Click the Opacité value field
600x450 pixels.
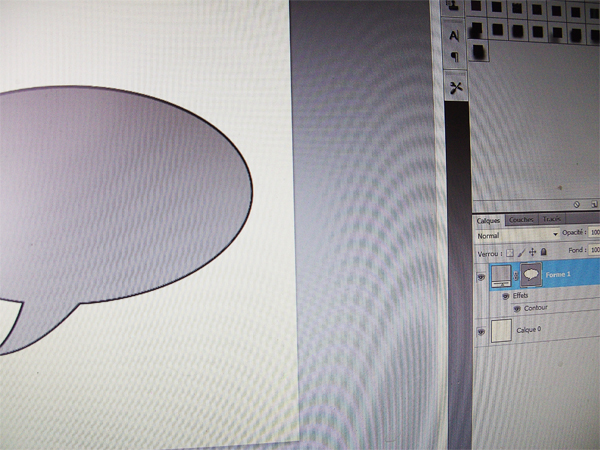click(x=595, y=232)
